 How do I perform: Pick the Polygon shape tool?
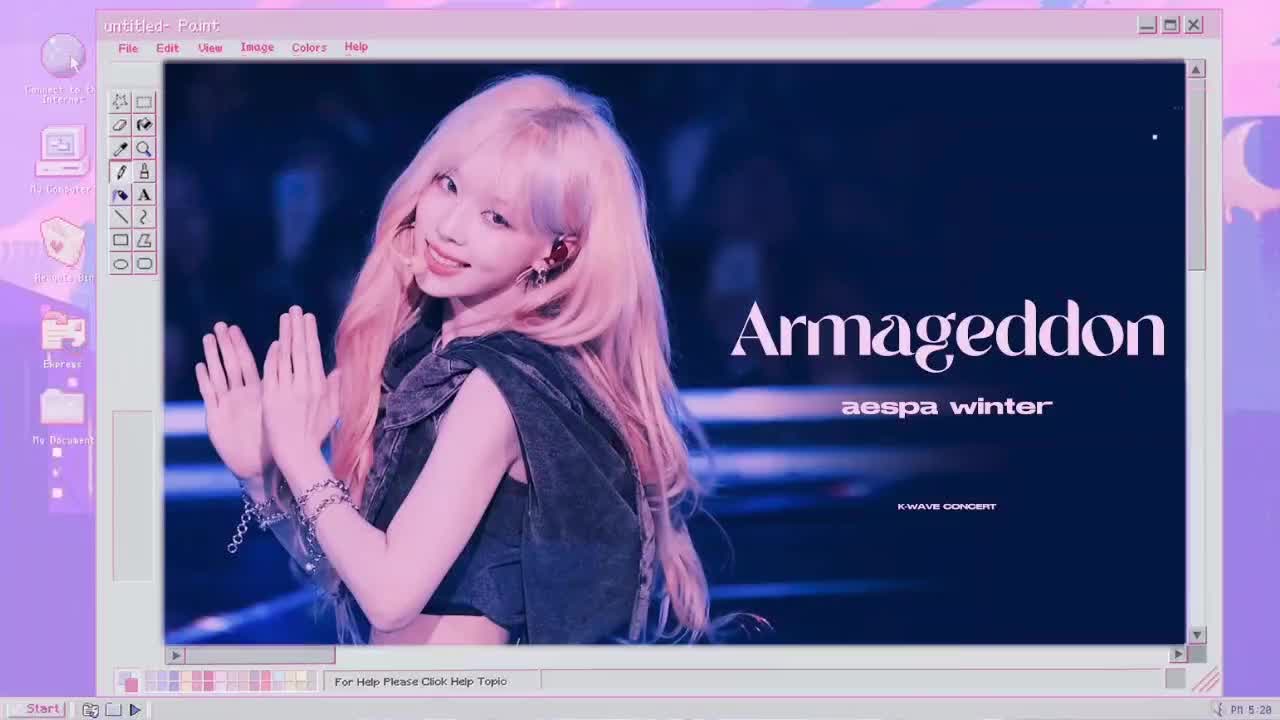point(144,240)
